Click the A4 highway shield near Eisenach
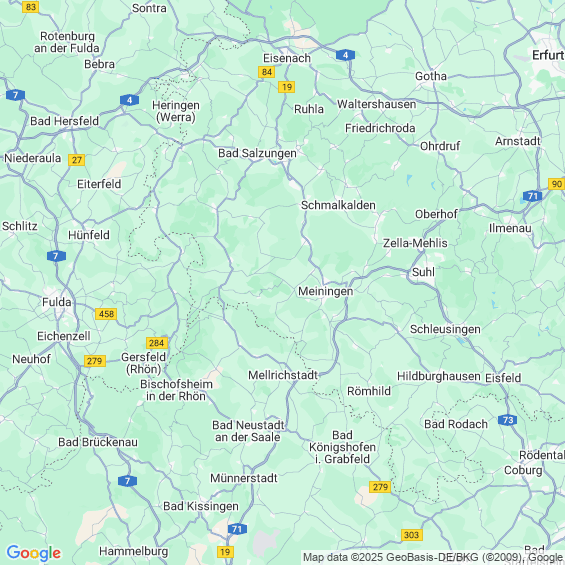 345,55
